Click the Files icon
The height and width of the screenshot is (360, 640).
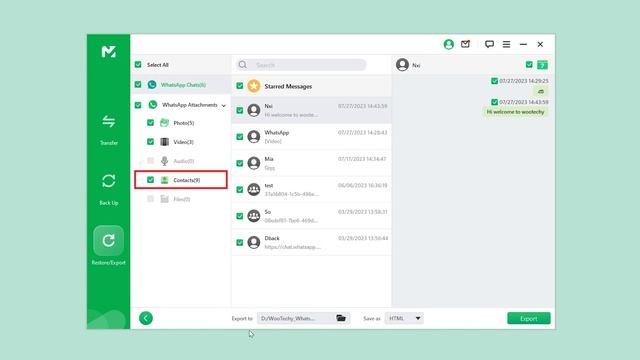[x=164, y=199]
